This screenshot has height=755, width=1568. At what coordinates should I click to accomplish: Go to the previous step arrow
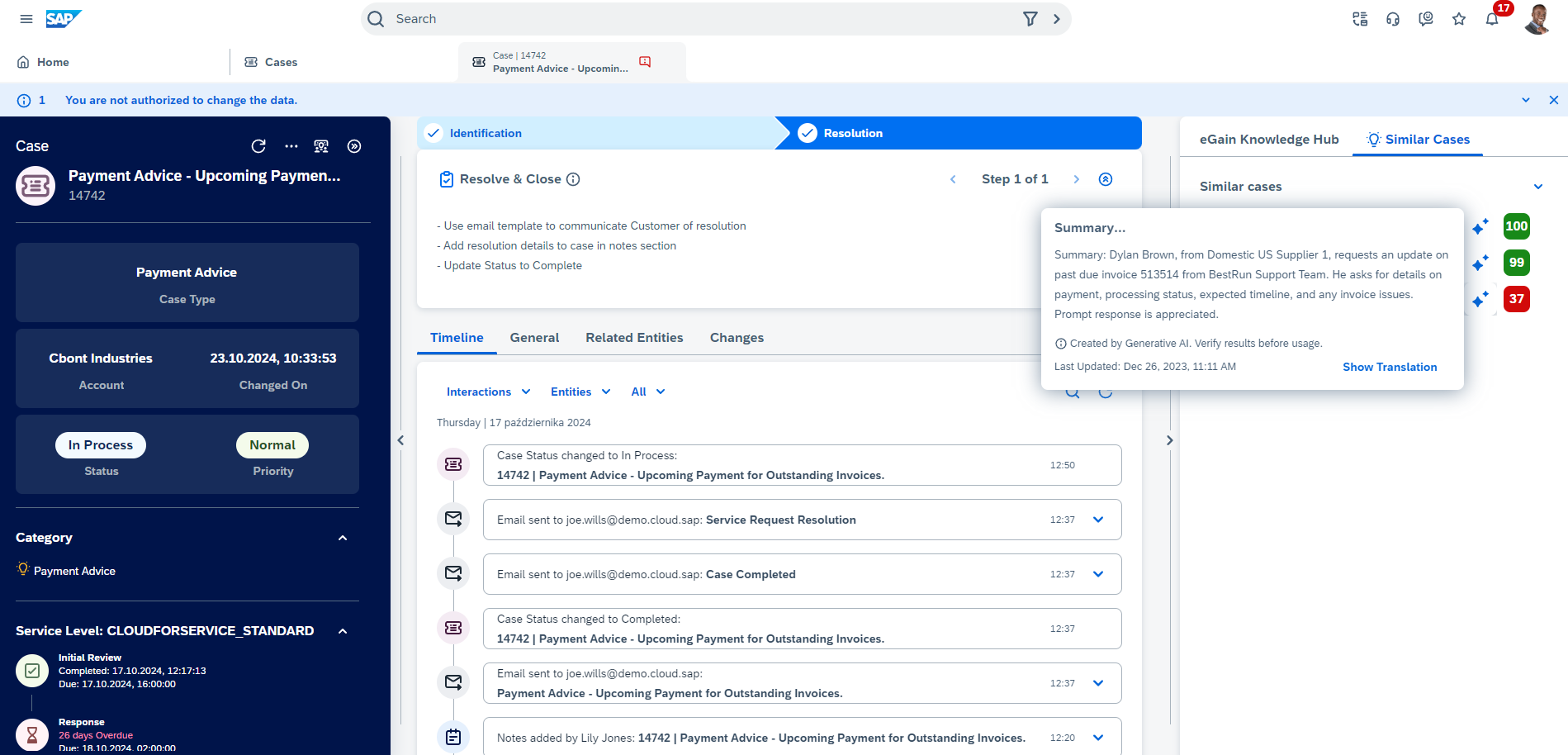953,179
